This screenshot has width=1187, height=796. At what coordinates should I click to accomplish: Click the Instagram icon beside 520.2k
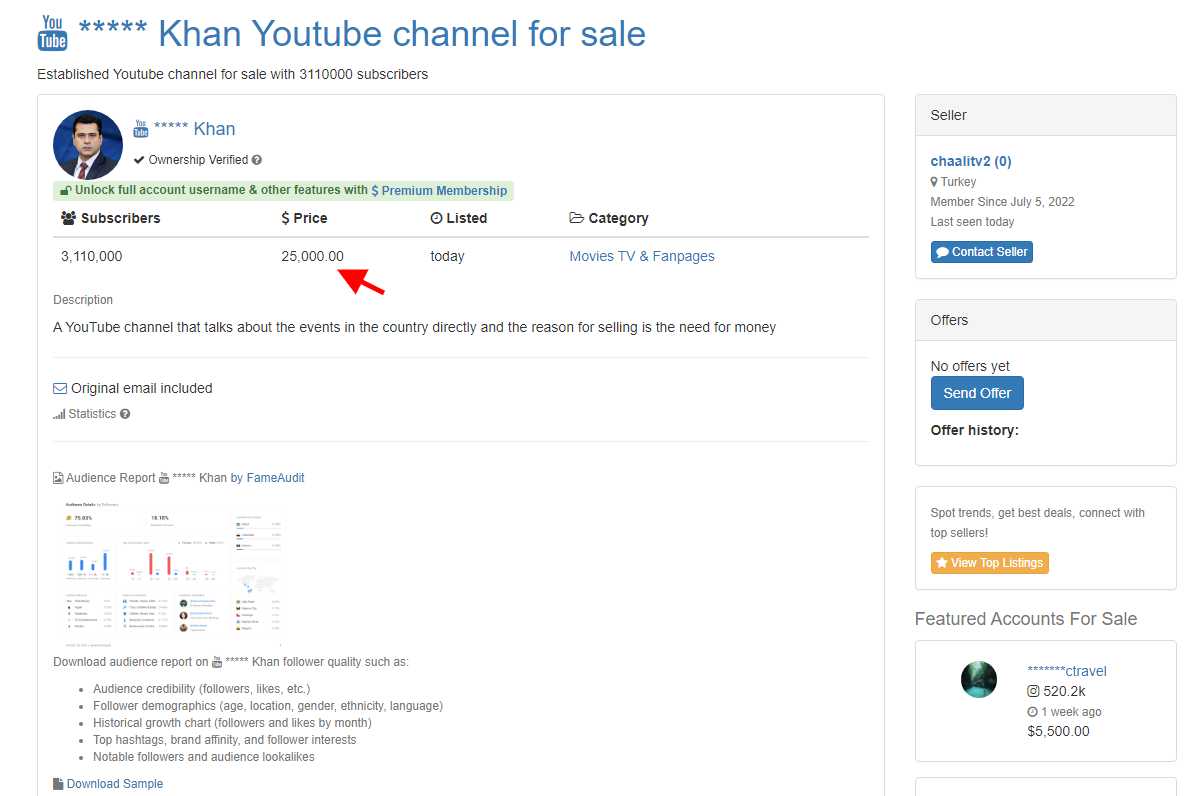[1033, 691]
